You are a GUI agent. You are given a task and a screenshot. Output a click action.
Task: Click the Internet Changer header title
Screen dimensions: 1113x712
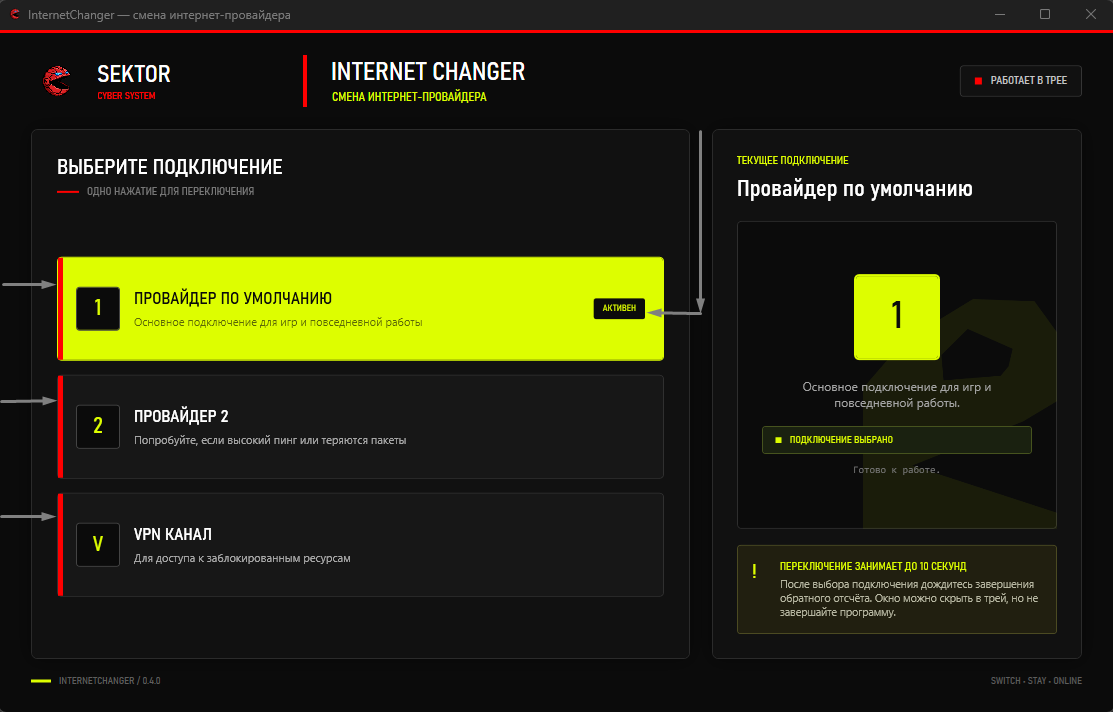(428, 72)
